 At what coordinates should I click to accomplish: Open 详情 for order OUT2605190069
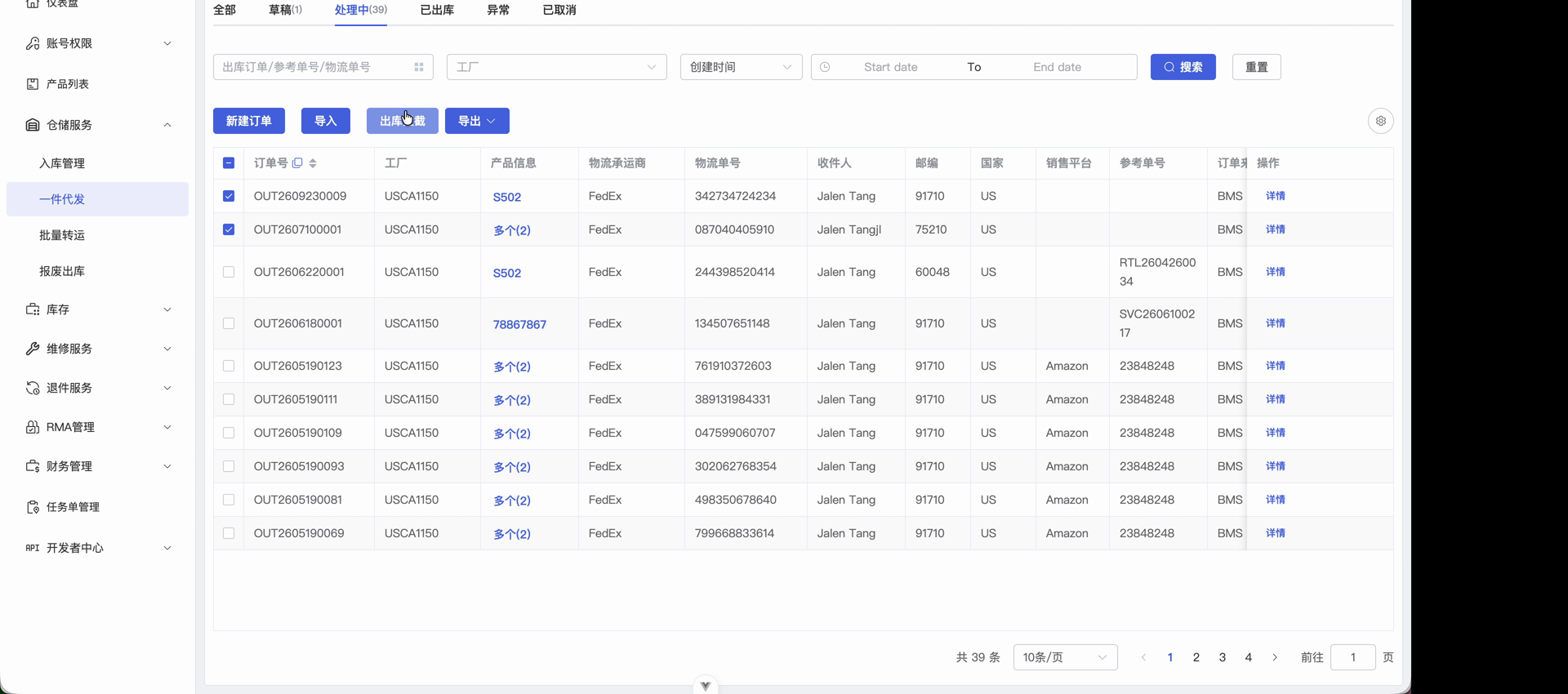coord(1276,533)
